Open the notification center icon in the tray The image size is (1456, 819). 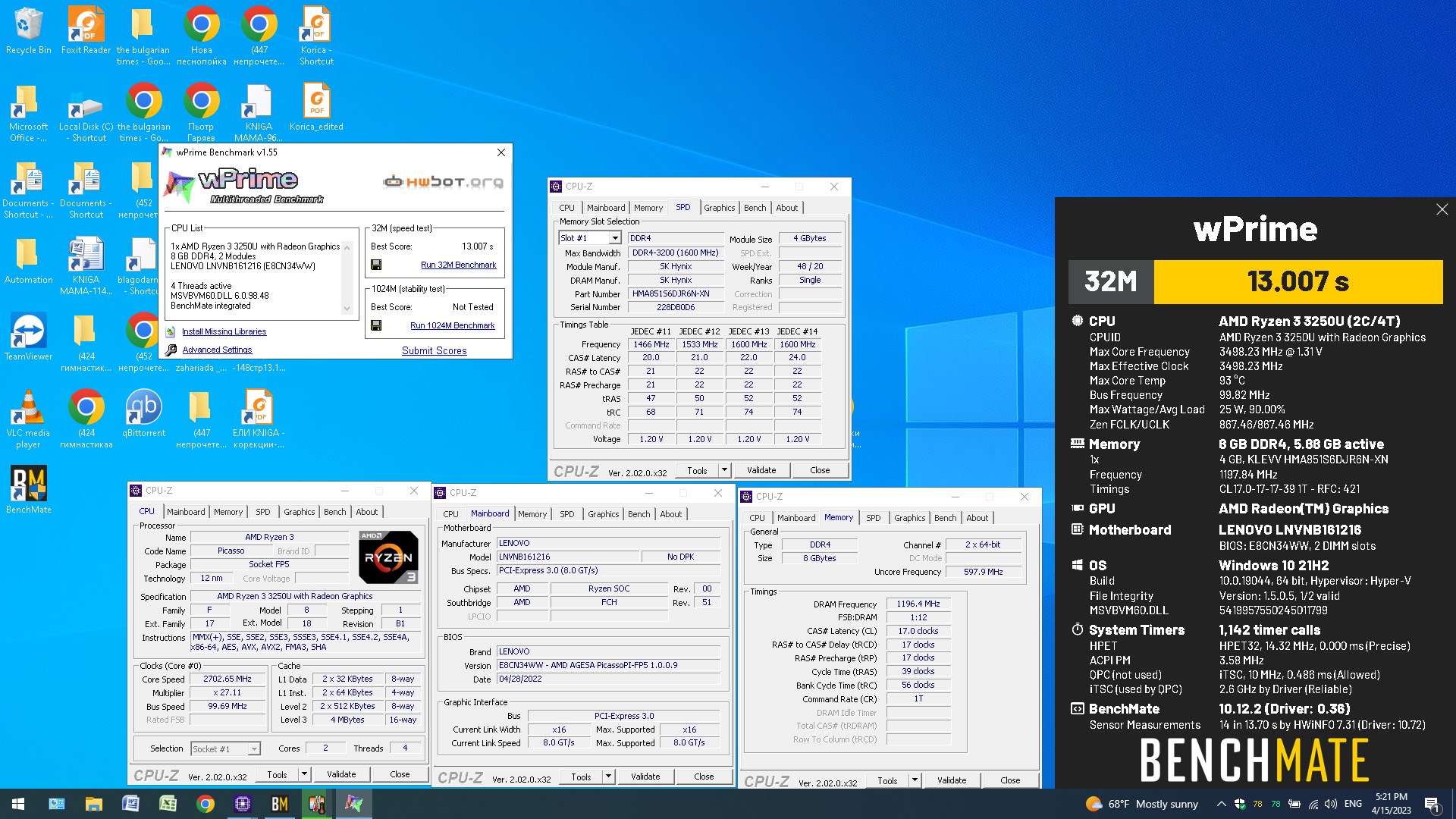[1432, 804]
